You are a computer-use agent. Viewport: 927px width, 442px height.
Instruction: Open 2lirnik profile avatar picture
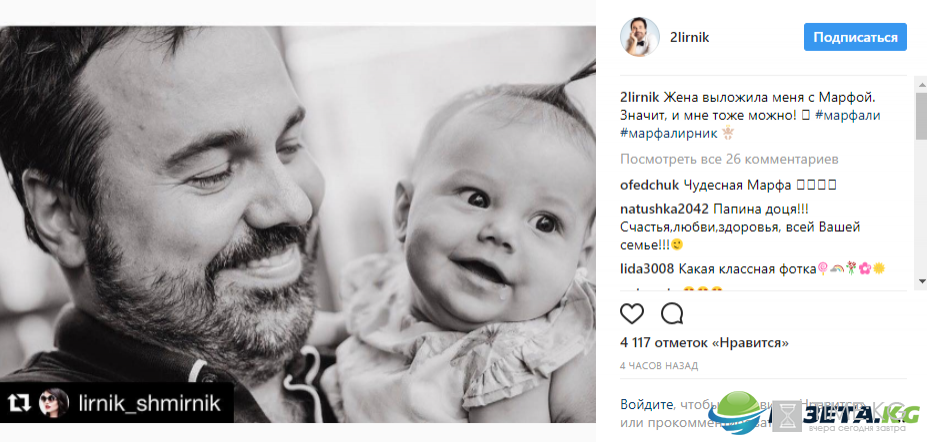point(640,37)
